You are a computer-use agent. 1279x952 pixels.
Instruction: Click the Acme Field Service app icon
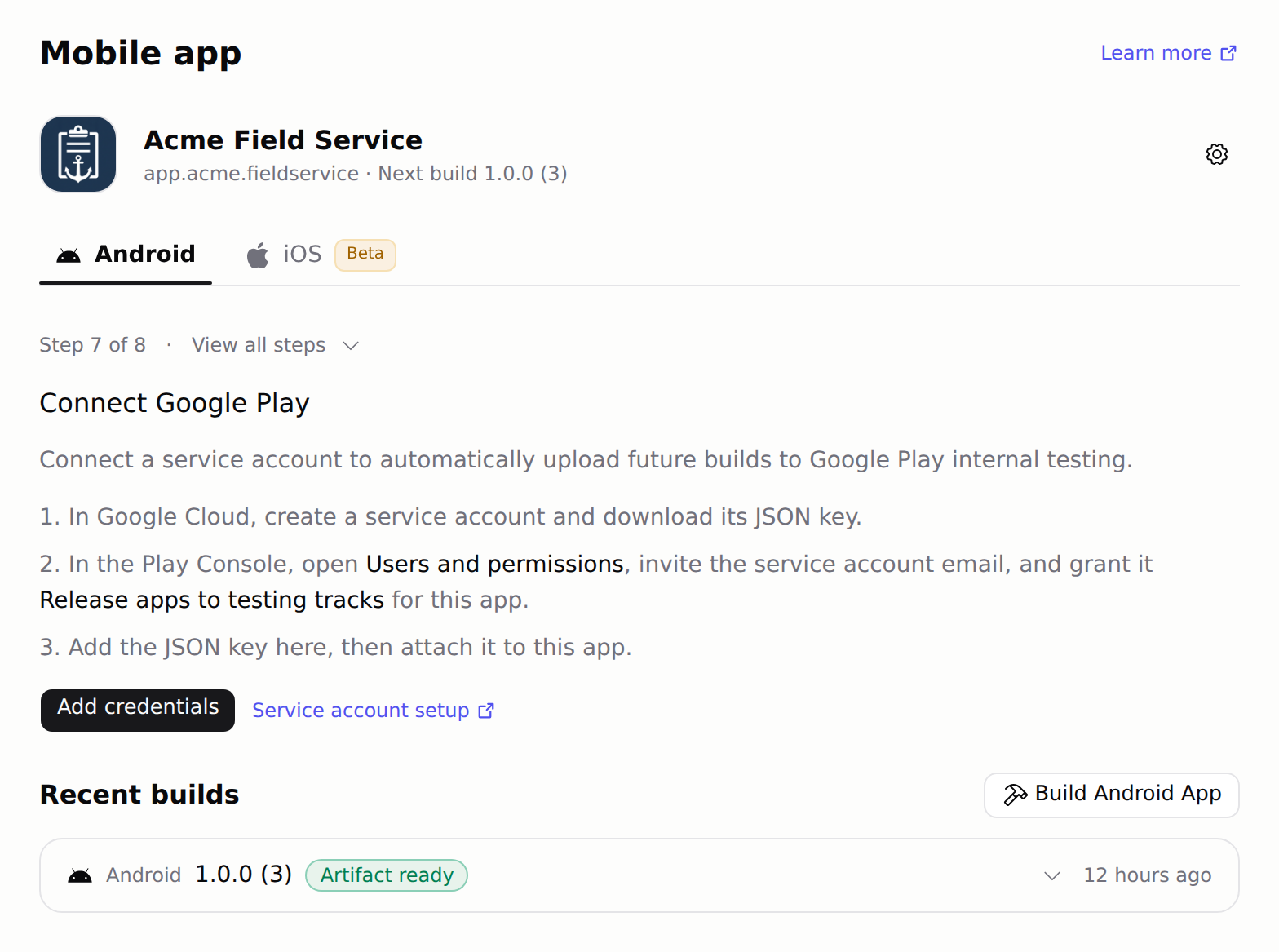pyautogui.click(x=78, y=154)
